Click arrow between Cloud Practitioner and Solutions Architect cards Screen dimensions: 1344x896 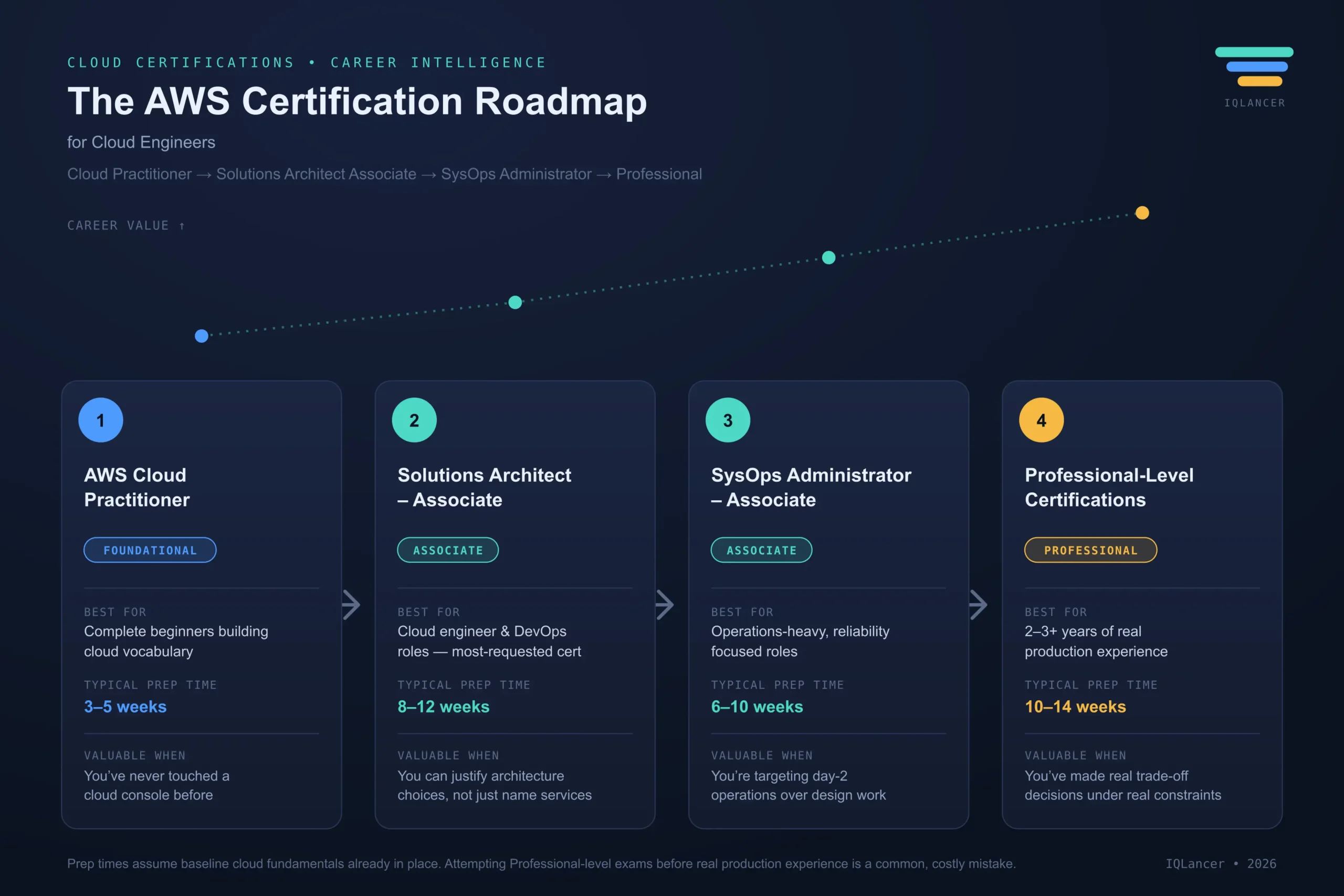(351, 605)
